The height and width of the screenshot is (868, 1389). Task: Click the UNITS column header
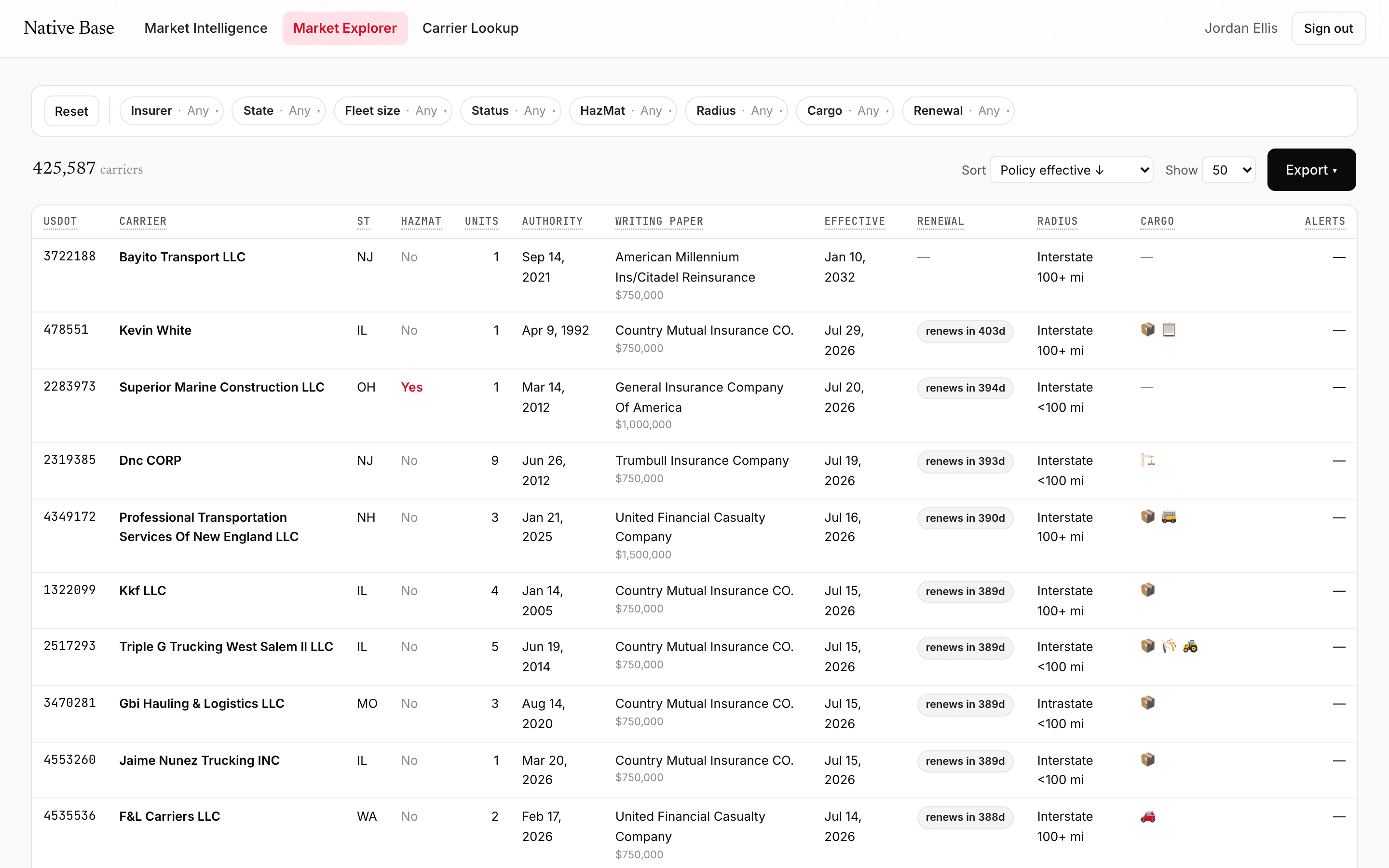[481, 221]
